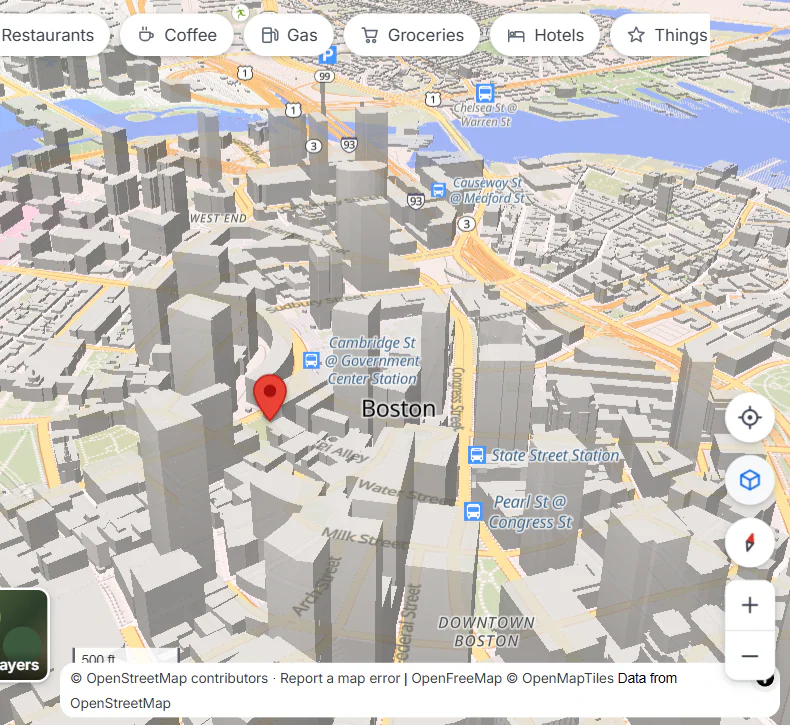Select Pearl St @ Congress St bus icon
Viewport: 790px width, 725px height.
(473, 511)
